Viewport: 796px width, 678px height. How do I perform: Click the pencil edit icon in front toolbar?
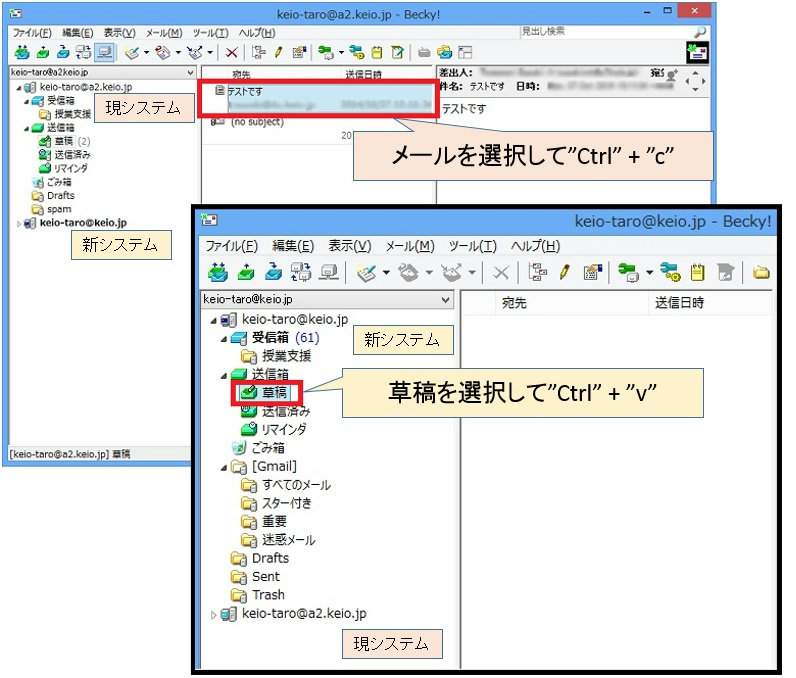(564, 272)
